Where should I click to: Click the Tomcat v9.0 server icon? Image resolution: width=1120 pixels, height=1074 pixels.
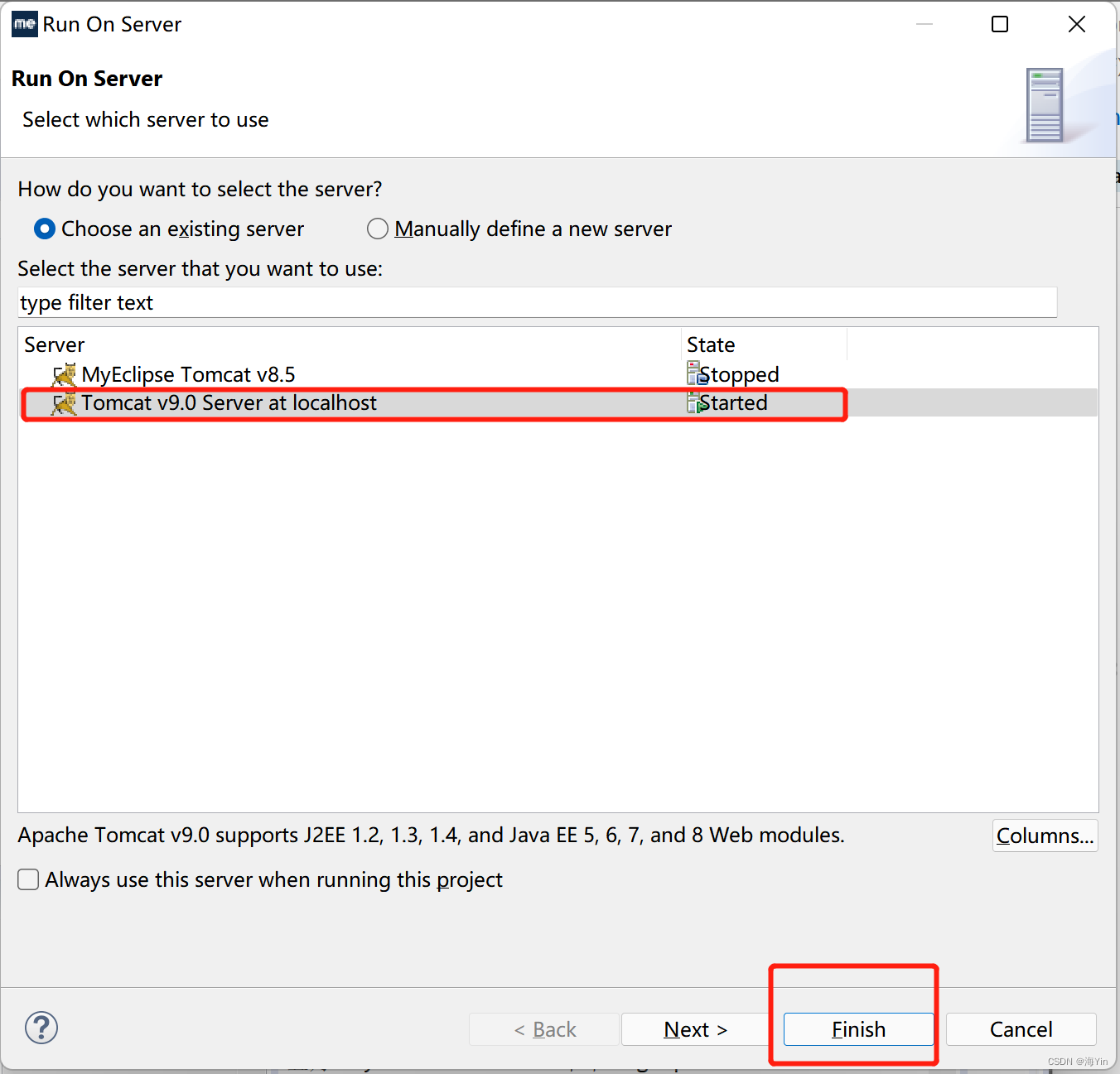[x=64, y=403]
